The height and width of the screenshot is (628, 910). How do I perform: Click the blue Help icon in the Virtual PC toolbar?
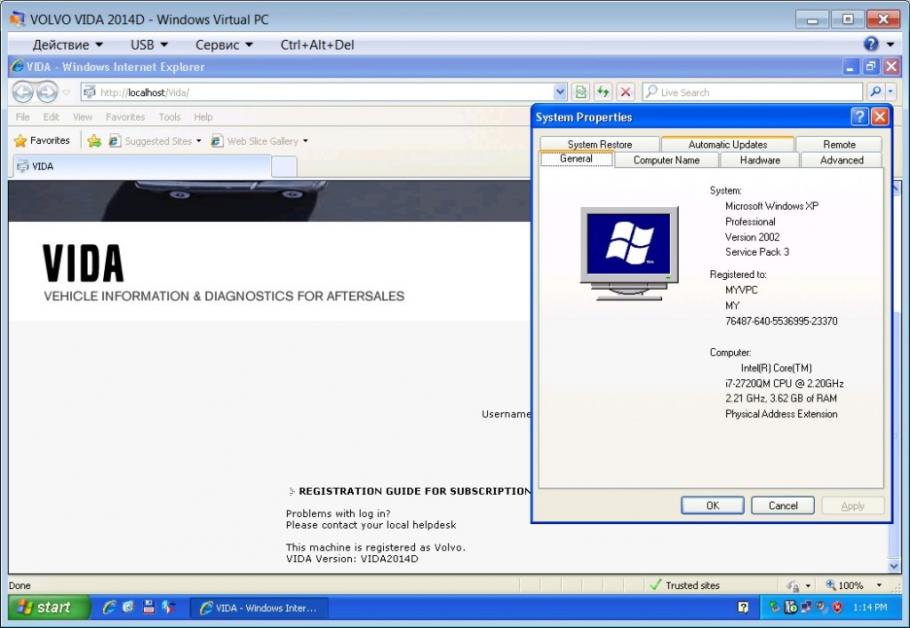[x=871, y=44]
